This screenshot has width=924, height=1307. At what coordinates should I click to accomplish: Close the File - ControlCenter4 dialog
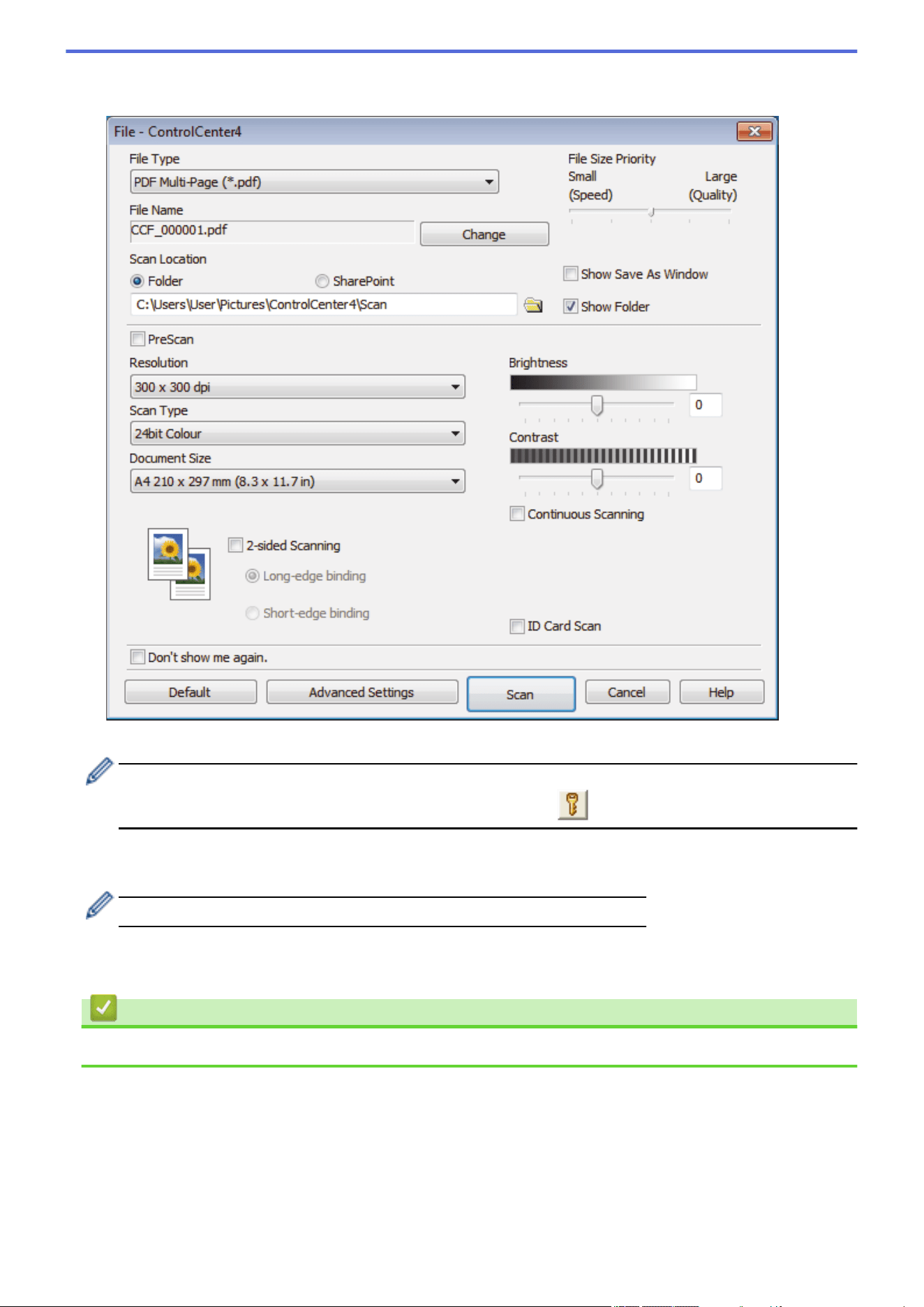754,131
